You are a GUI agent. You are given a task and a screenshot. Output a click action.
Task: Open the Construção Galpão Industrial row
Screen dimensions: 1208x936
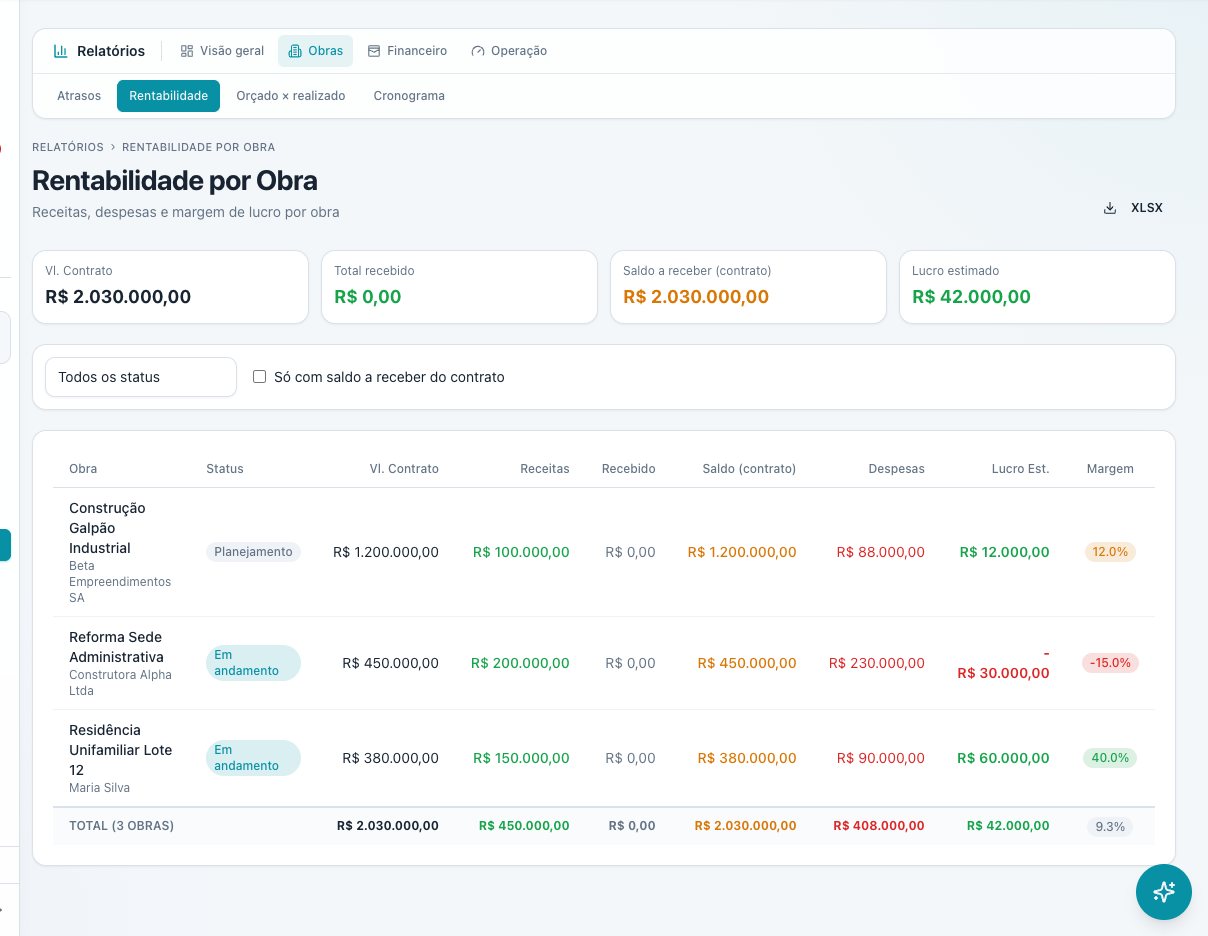[x=604, y=552]
